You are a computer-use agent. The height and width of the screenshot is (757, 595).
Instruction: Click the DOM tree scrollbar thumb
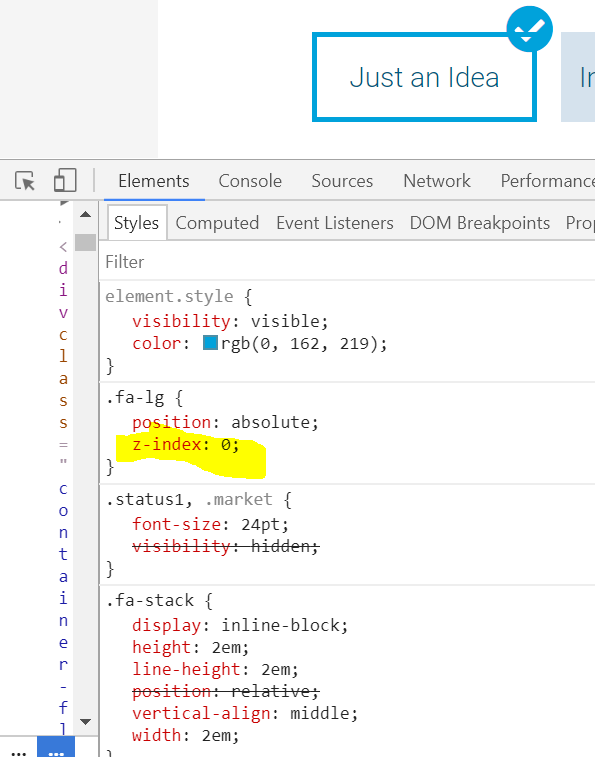tap(85, 242)
